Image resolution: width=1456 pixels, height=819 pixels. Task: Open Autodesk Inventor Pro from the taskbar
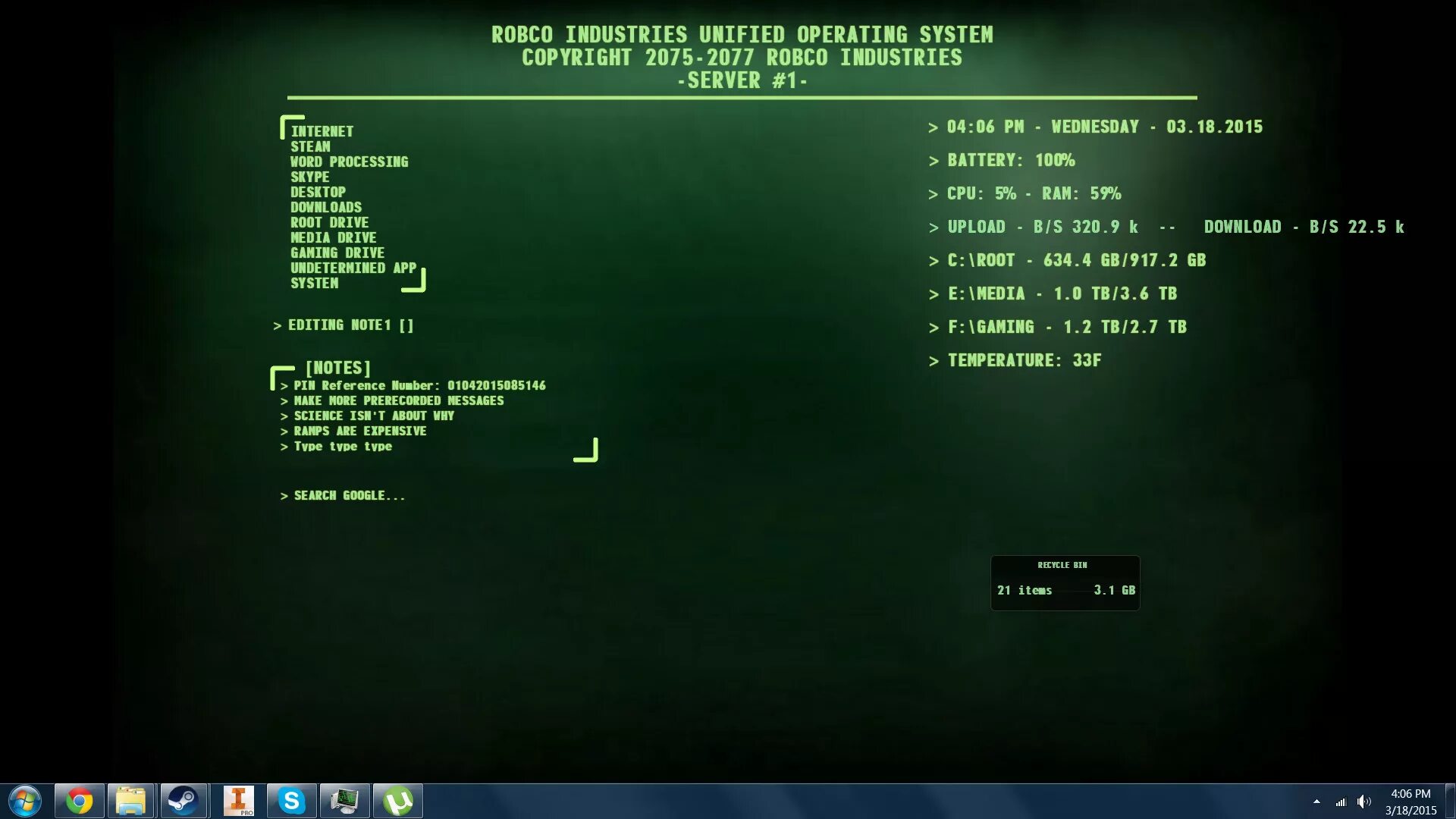click(238, 800)
